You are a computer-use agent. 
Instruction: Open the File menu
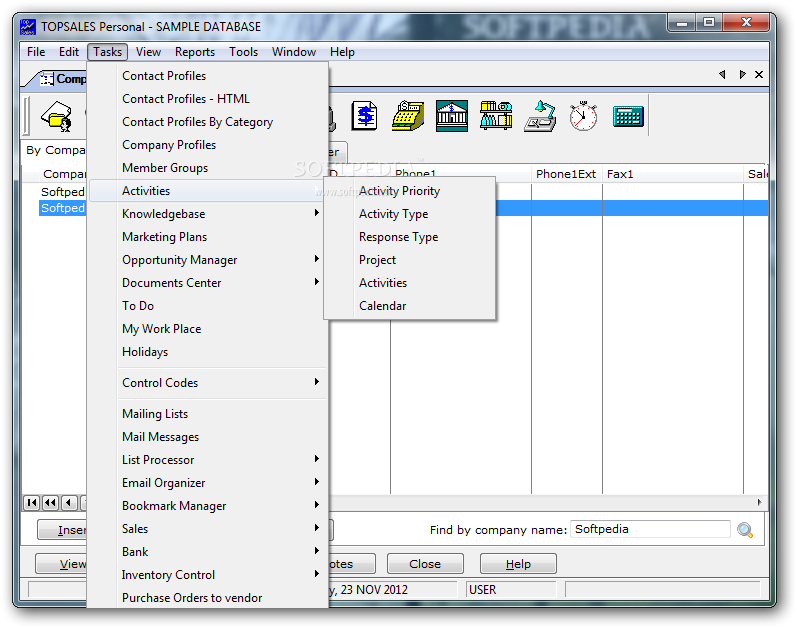tap(36, 52)
